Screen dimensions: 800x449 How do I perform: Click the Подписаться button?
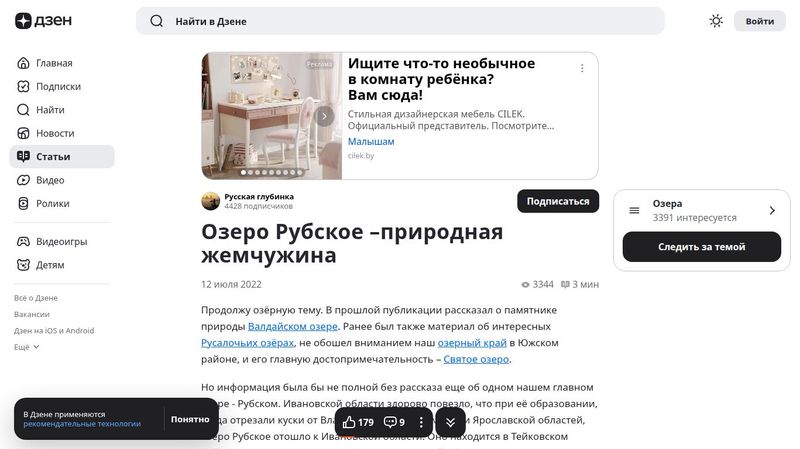(x=558, y=202)
